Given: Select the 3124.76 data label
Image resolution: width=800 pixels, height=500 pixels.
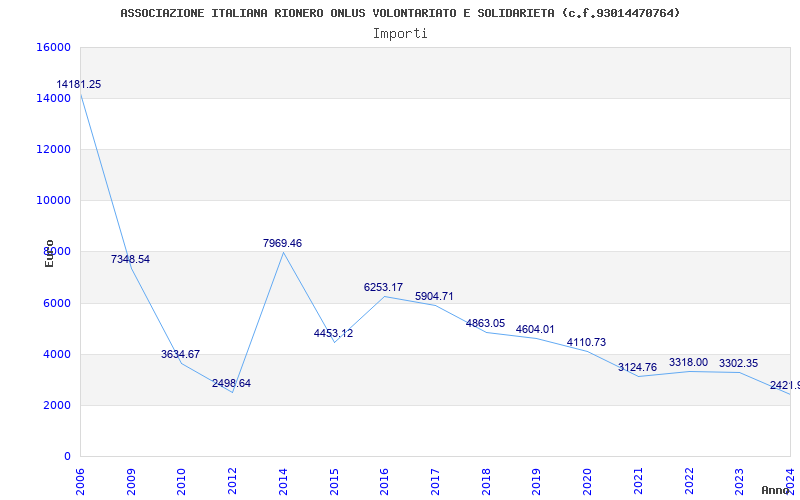Looking at the screenshot, I should (x=637, y=367).
